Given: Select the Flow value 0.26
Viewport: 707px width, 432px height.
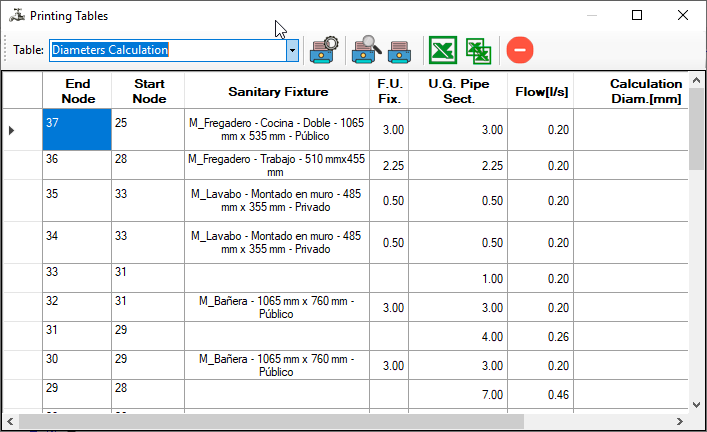Looking at the screenshot, I should (x=541, y=336).
